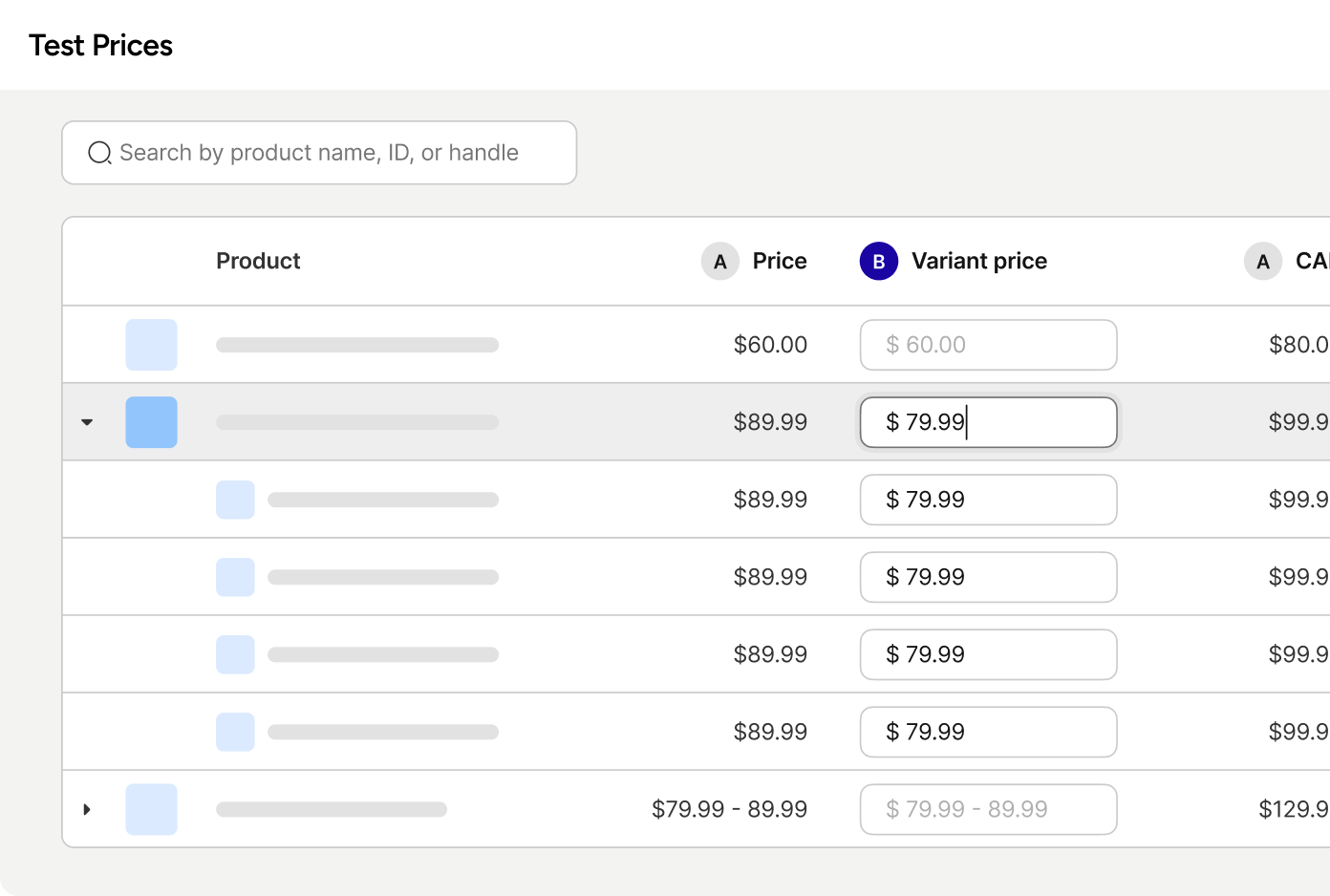Focus the product search field
Viewport: 1330px width, 896px height.
coord(334,153)
